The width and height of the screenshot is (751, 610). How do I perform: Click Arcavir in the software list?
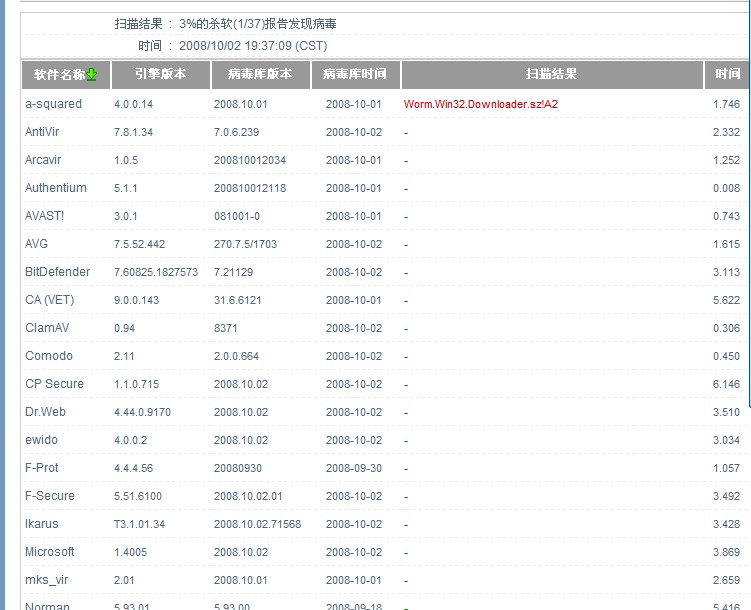coord(43,160)
